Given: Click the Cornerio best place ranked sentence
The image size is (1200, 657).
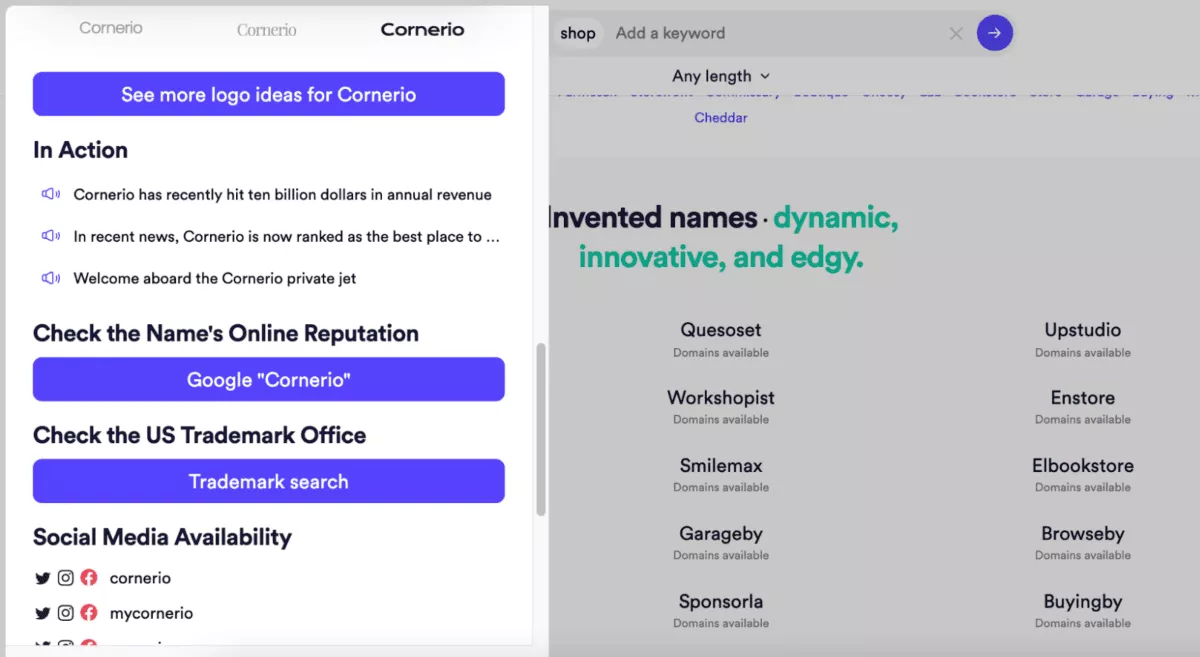Looking at the screenshot, I should 286,236.
